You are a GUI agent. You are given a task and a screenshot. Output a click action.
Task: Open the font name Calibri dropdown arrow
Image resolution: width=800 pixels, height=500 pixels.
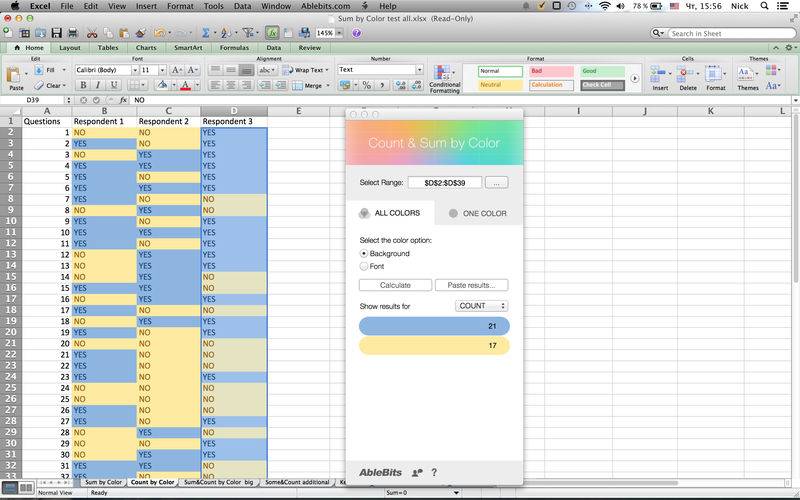tap(135, 70)
